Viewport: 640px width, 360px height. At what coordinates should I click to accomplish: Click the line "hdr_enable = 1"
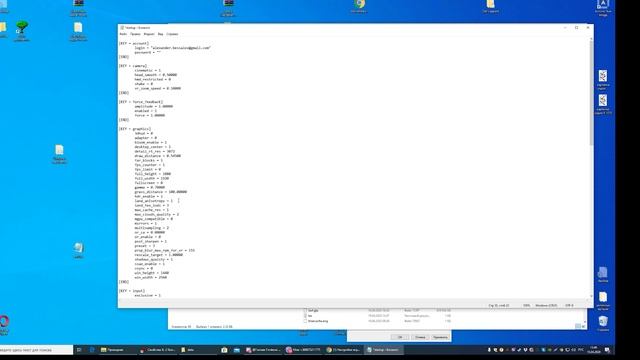click(148, 196)
